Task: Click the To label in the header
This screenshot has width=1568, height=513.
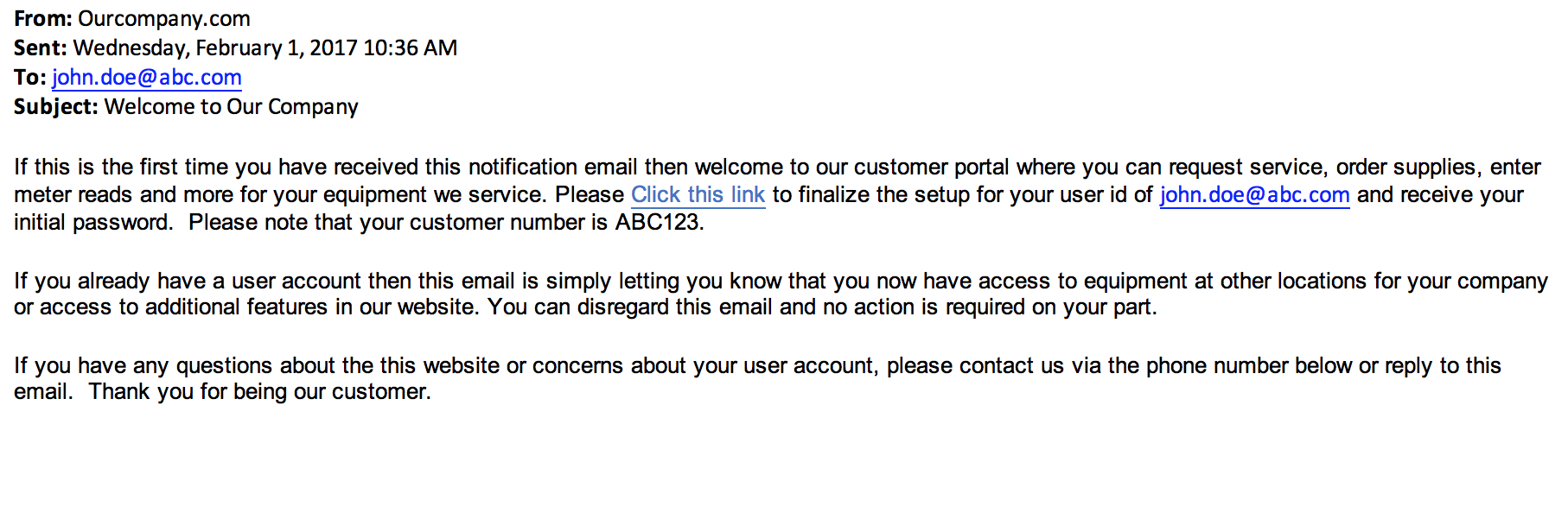Action: tap(29, 77)
